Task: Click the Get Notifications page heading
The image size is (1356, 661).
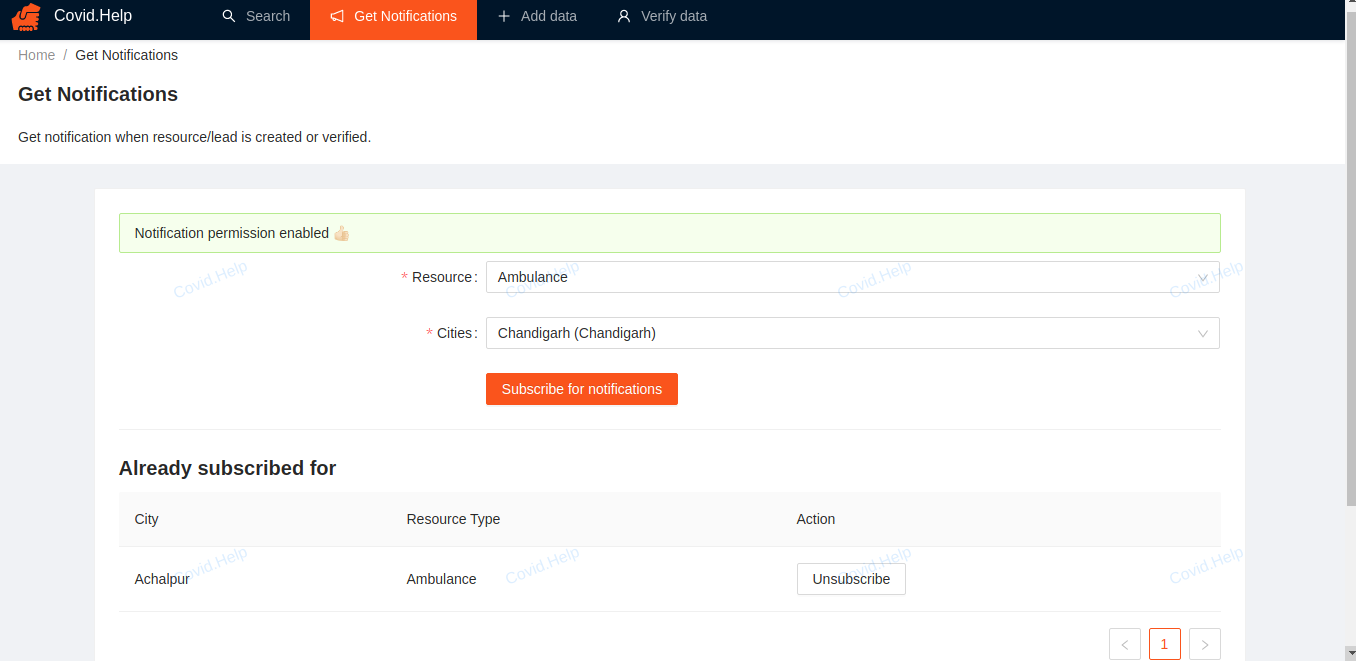Action: click(98, 94)
